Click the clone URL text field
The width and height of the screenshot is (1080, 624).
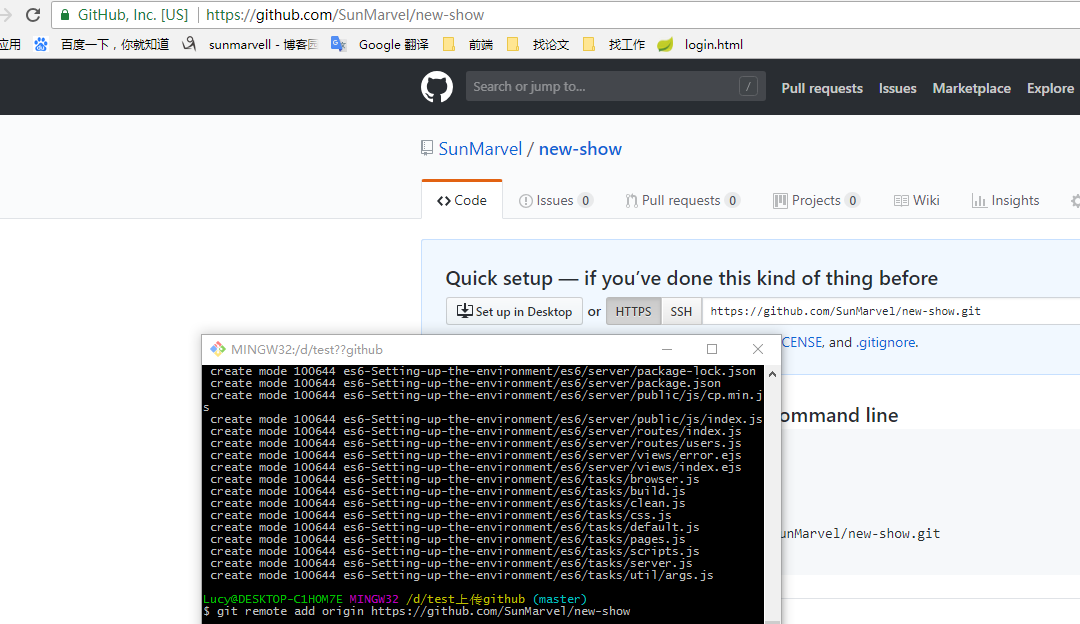891,311
